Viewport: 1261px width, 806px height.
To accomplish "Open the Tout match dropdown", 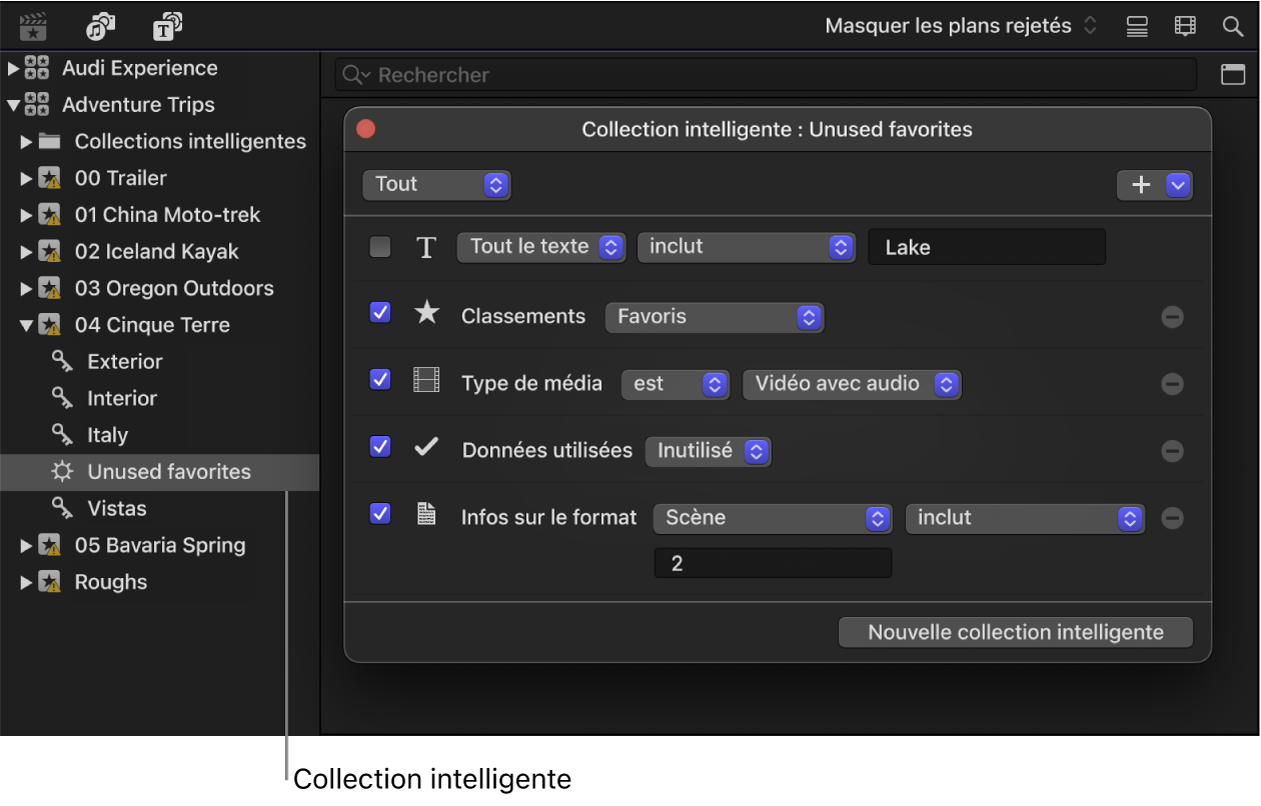I will [436, 184].
